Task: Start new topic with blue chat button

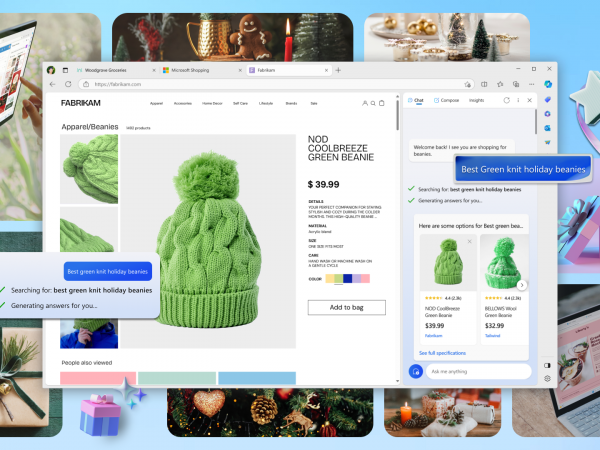Action: pos(416,372)
